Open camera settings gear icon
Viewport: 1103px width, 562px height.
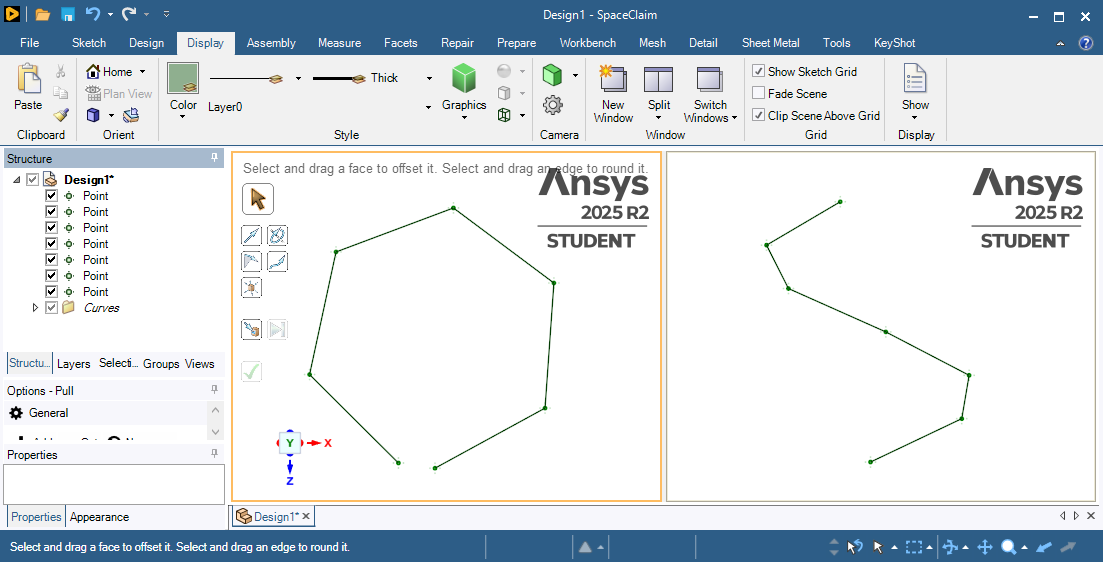pyautogui.click(x=553, y=105)
